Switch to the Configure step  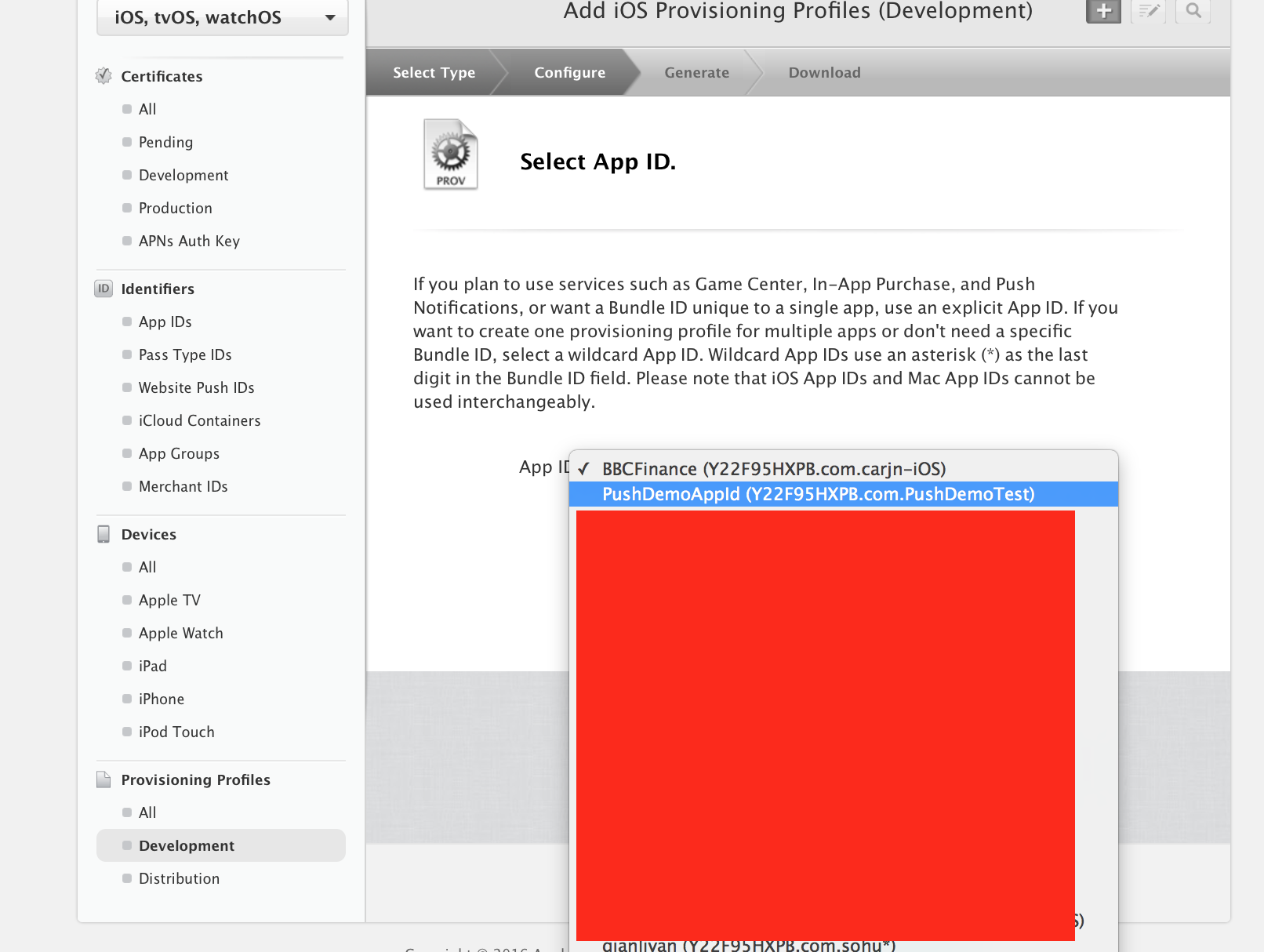(569, 73)
